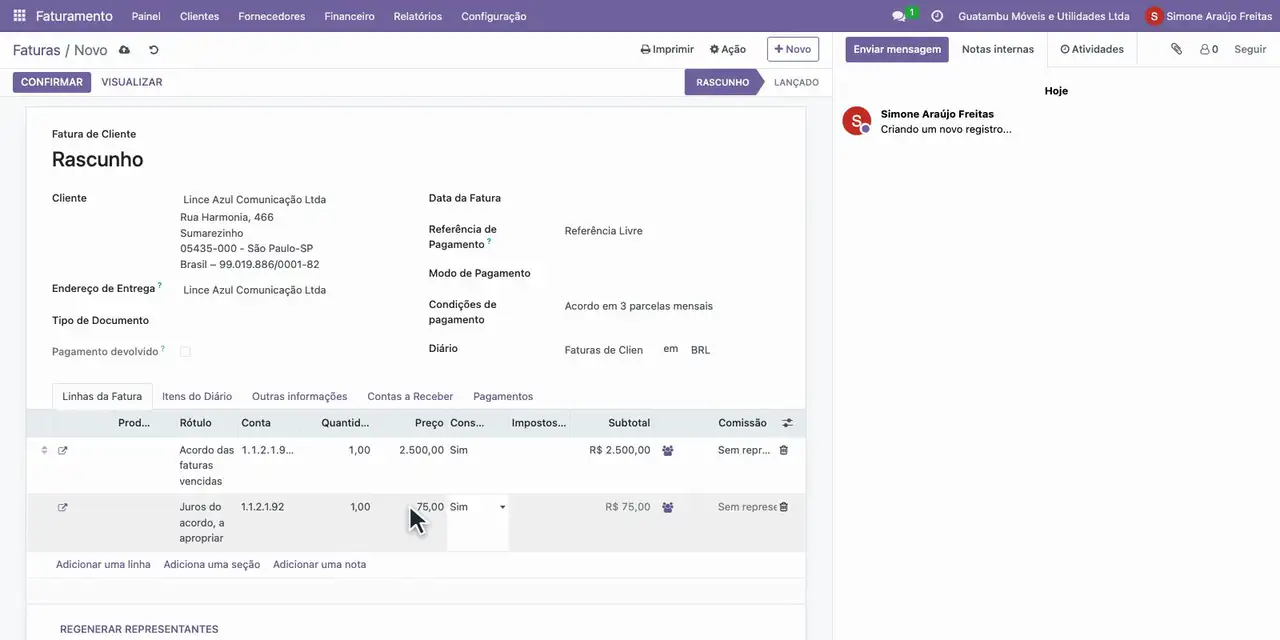1280x640 pixels.
Task: Delete the Acordo das faturas vencidas line
Action: (783, 450)
